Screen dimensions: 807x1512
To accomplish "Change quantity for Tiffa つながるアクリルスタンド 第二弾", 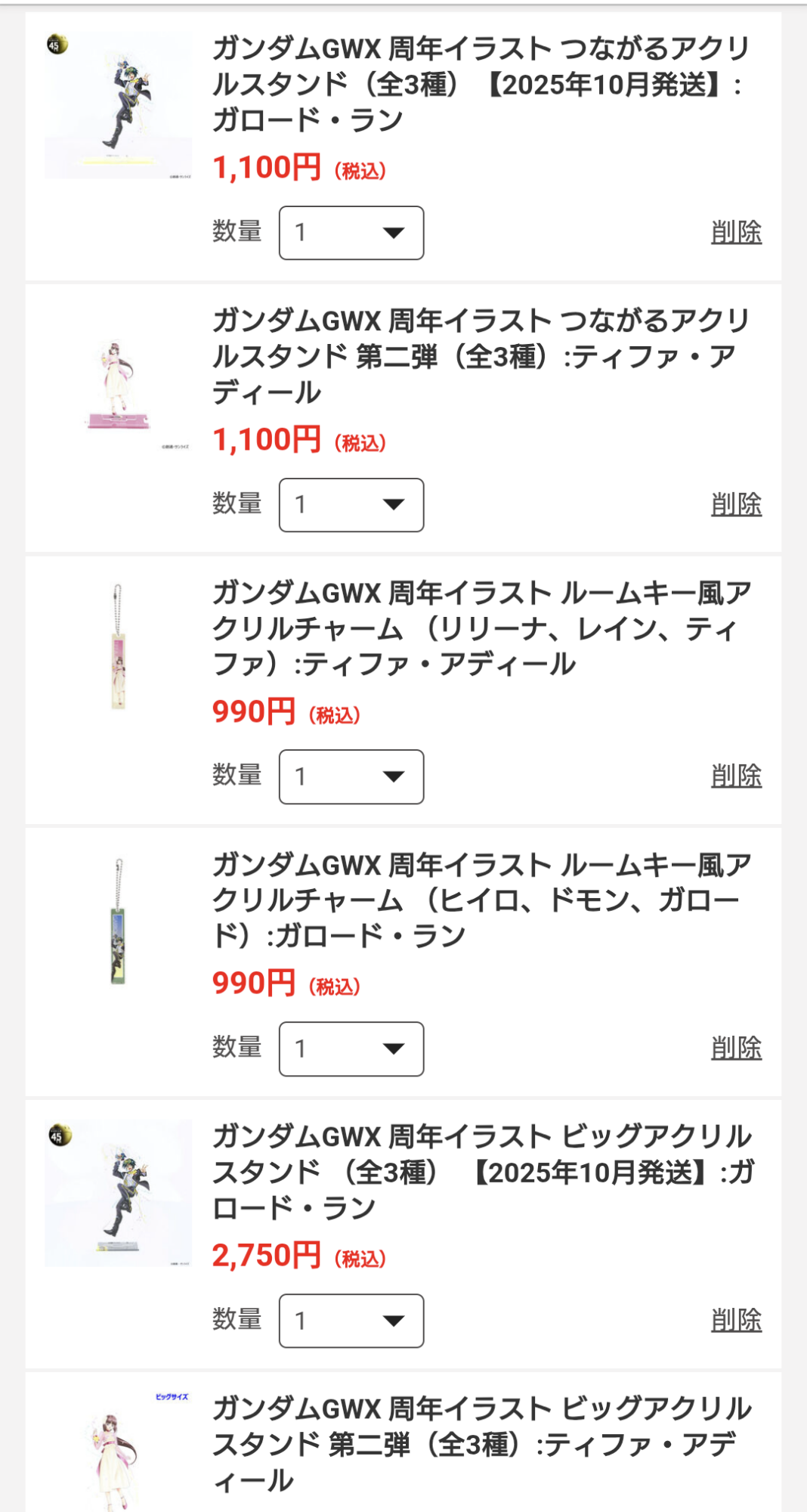I will 351,505.
